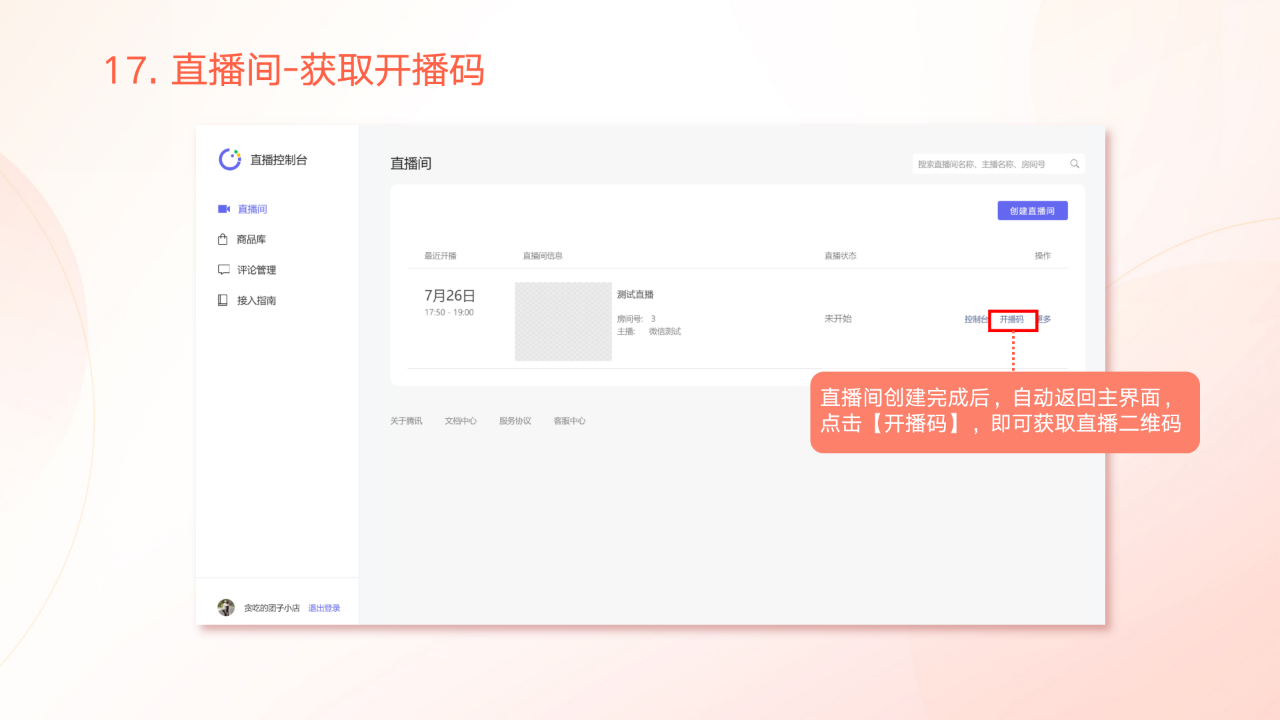The height and width of the screenshot is (720, 1280).
Task: Click 退出登录 link
Action: click(x=324, y=608)
